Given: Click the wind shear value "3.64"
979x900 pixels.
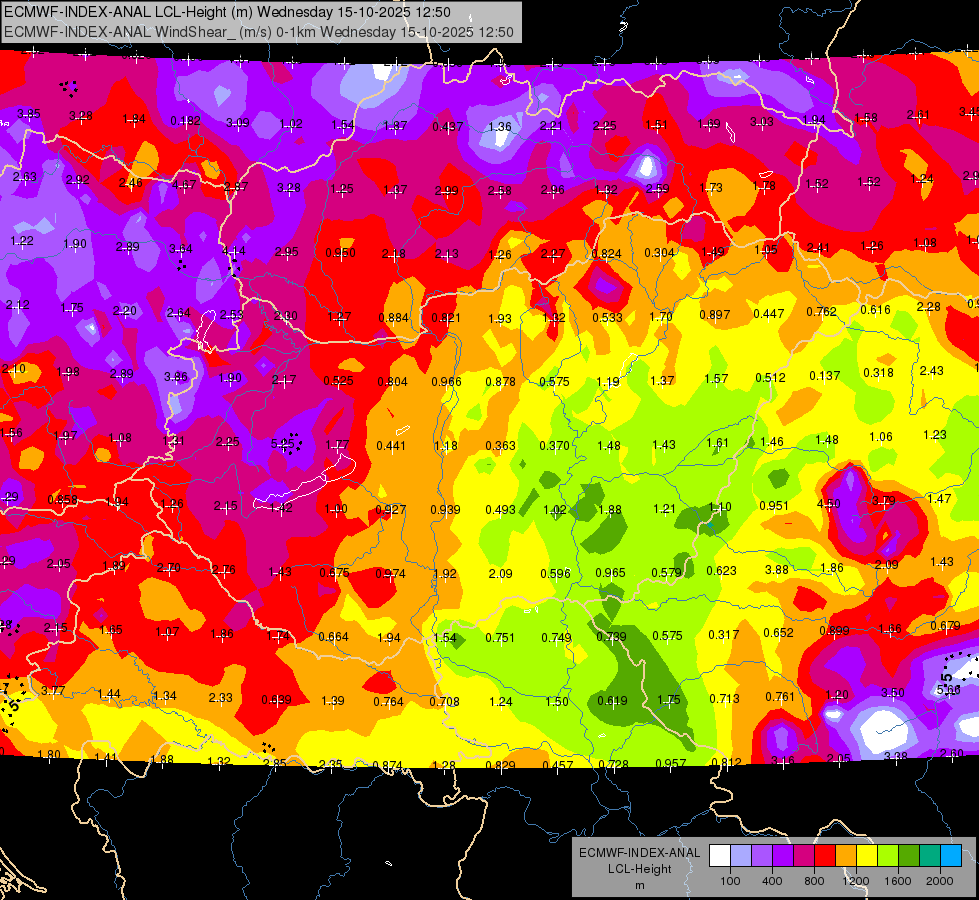Looking at the screenshot, I should pos(181,249).
